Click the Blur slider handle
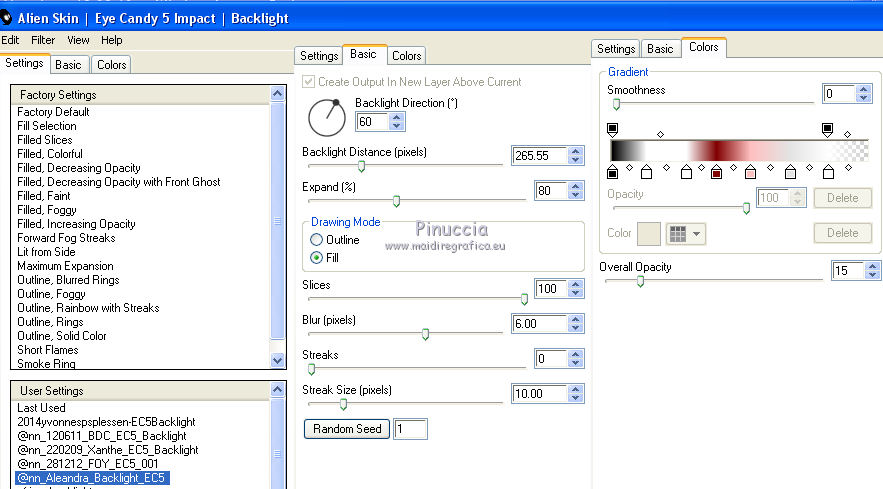The width and height of the screenshot is (883, 489). [x=425, y=334]
